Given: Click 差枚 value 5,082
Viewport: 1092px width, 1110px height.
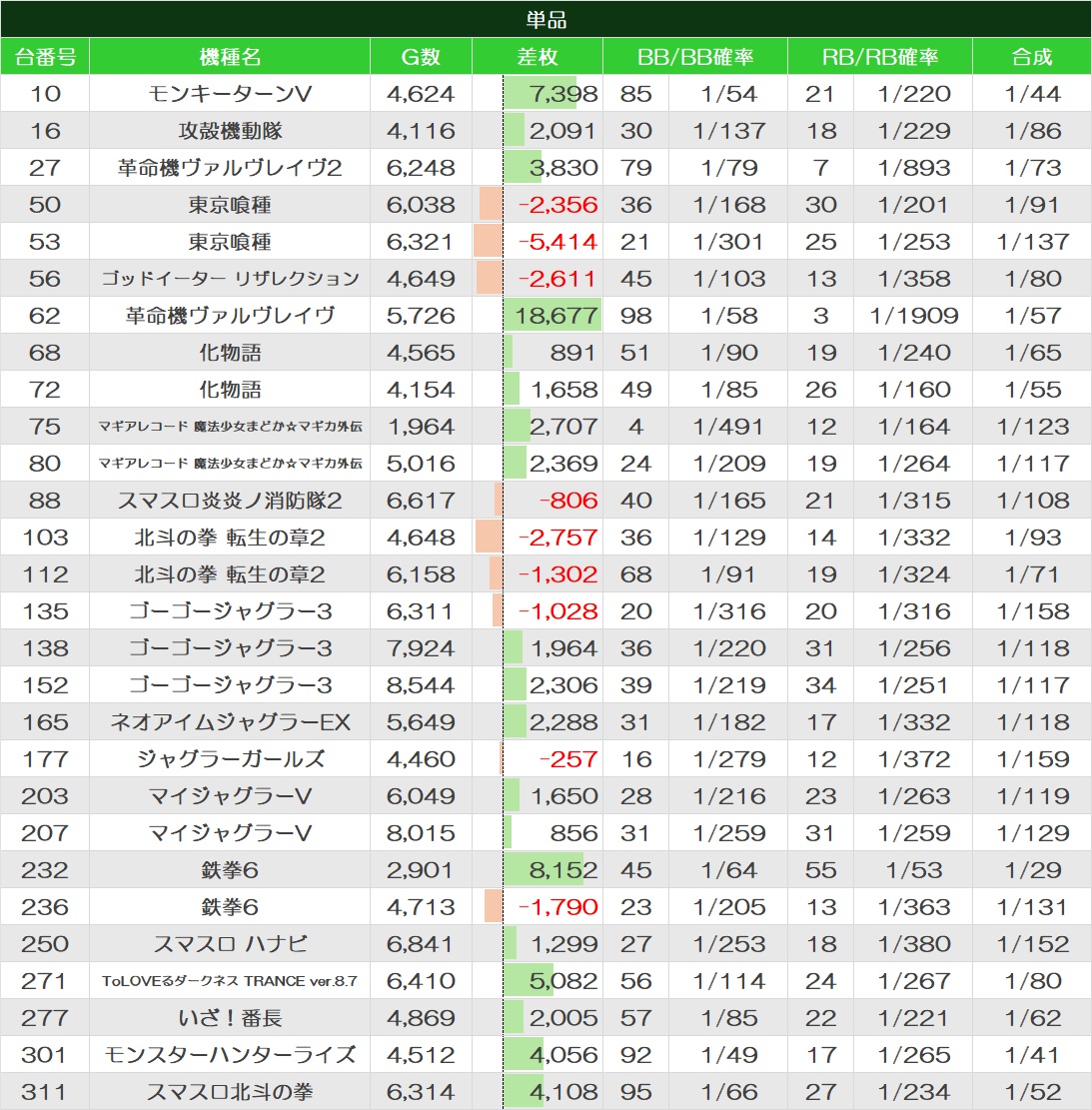Looking at the screenshot, I should (x=563, y=980).
